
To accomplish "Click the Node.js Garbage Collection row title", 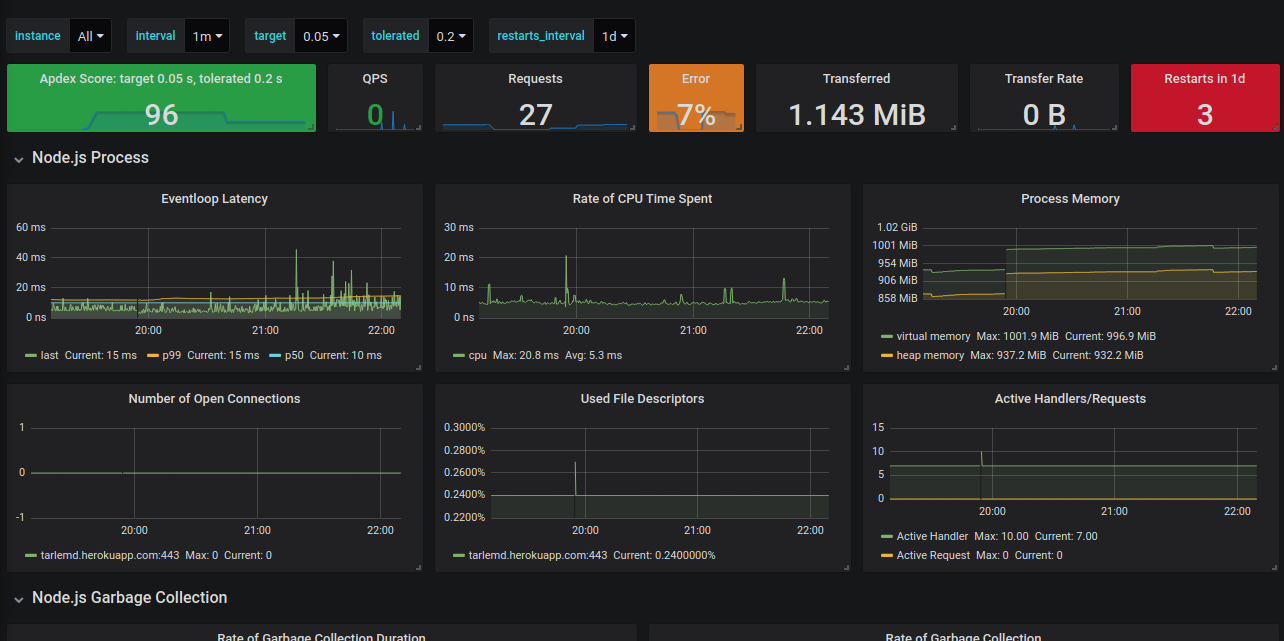I will pos(130,598).
